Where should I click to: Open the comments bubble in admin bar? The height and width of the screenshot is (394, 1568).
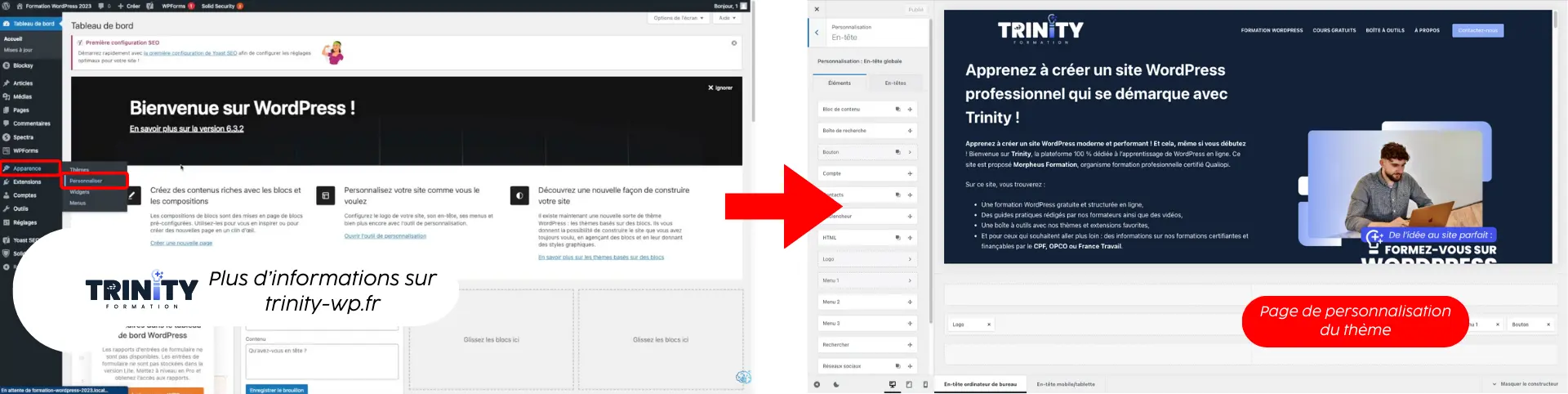[x=104, y=6]
